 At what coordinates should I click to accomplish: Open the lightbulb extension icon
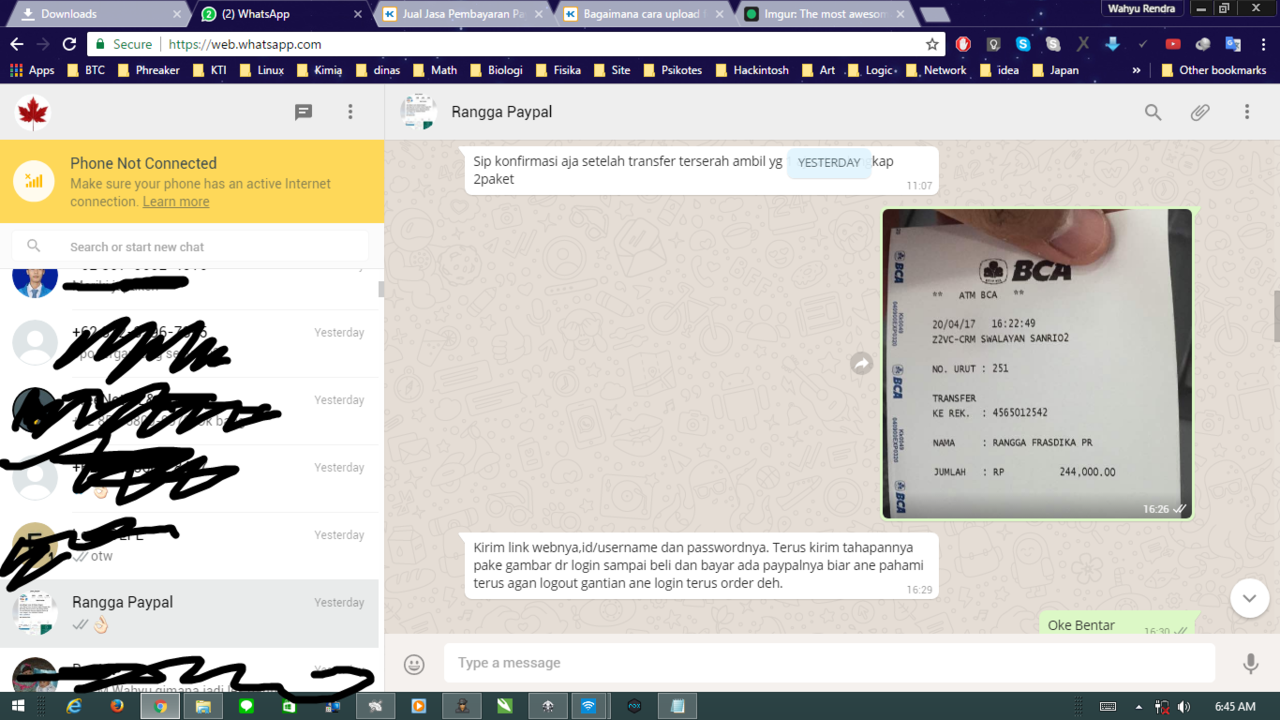click(x=993, y=44)
